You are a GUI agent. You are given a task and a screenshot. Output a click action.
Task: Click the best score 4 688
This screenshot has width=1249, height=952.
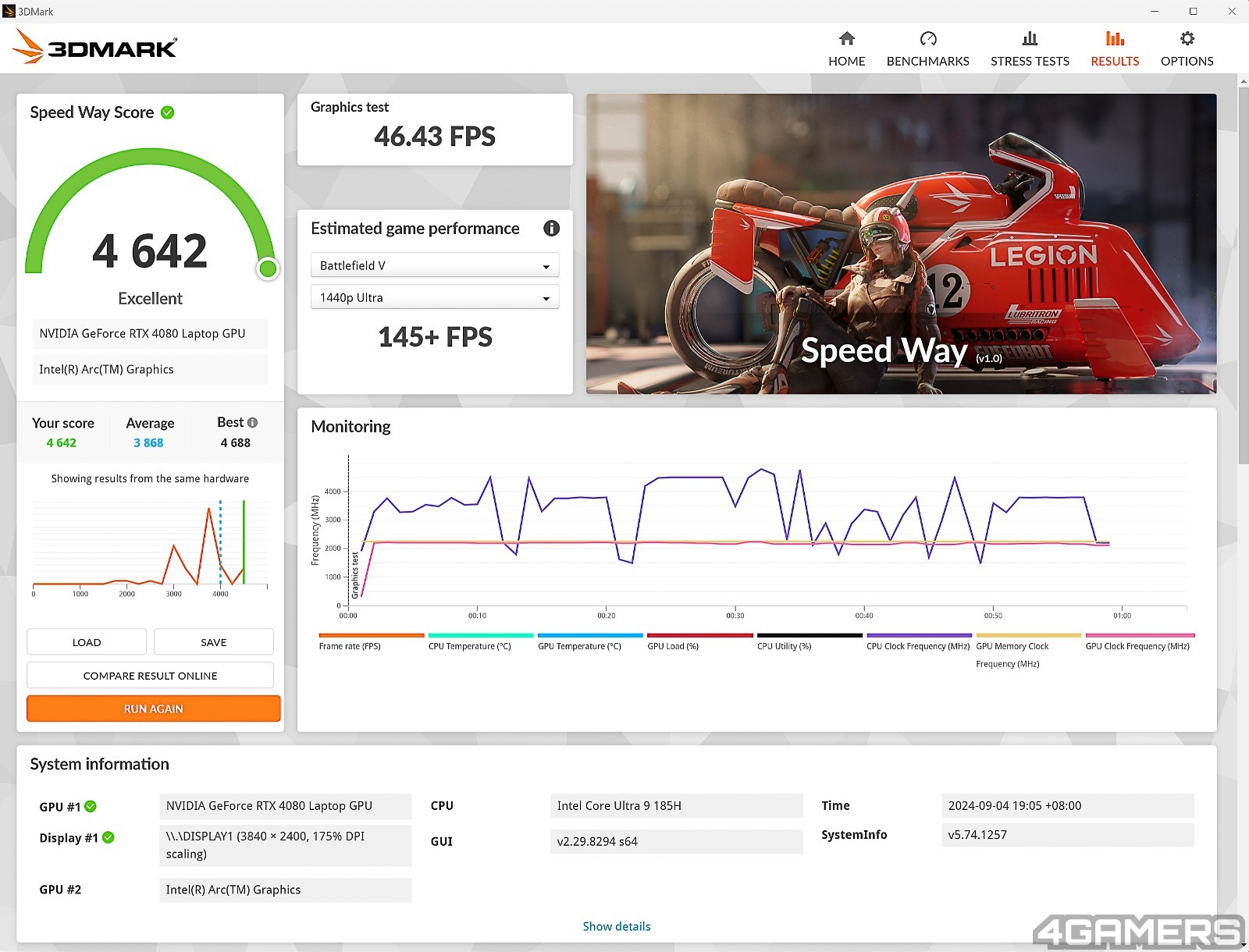coord(235,442)
